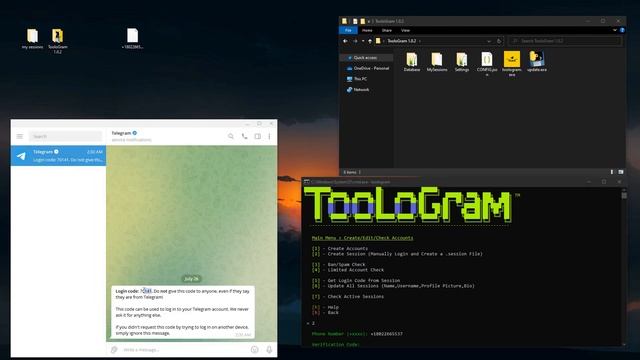Click the ToolsGram address bar path

click(x=402, y=41)
